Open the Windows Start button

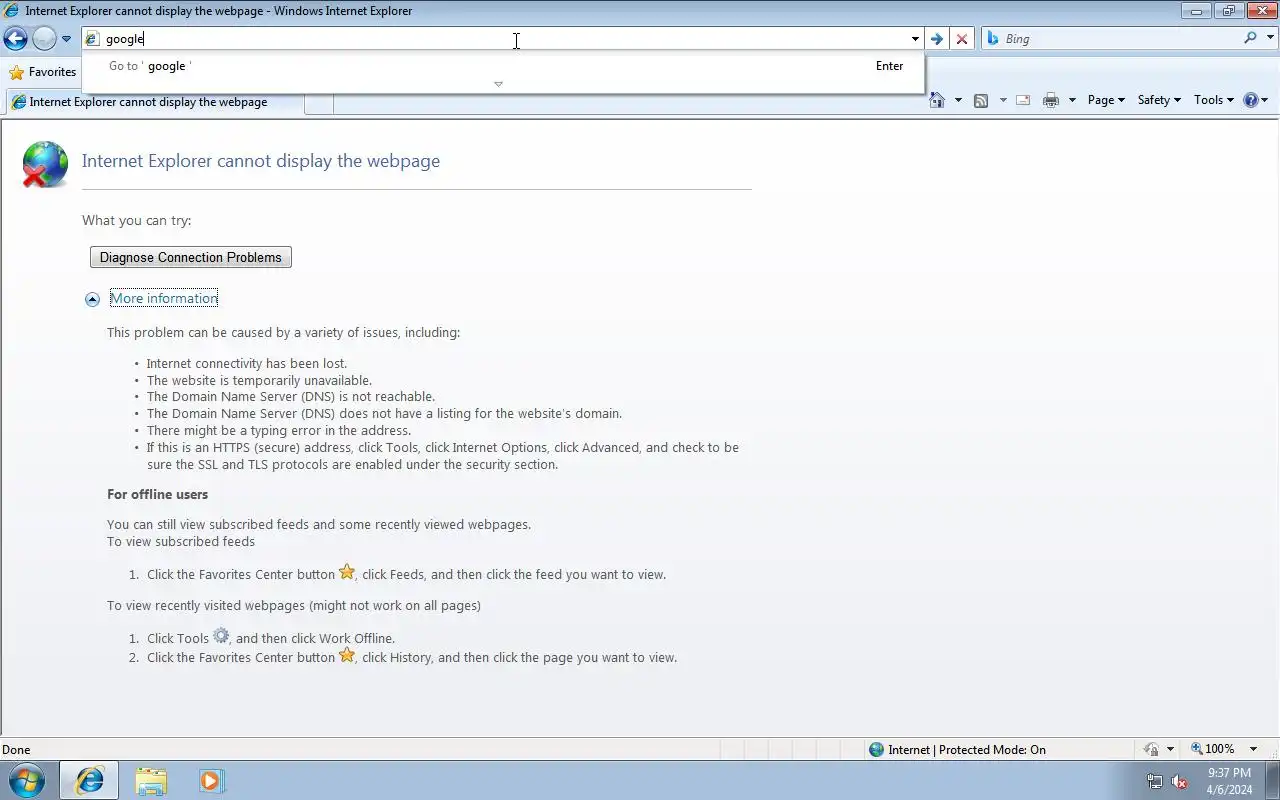27,780
